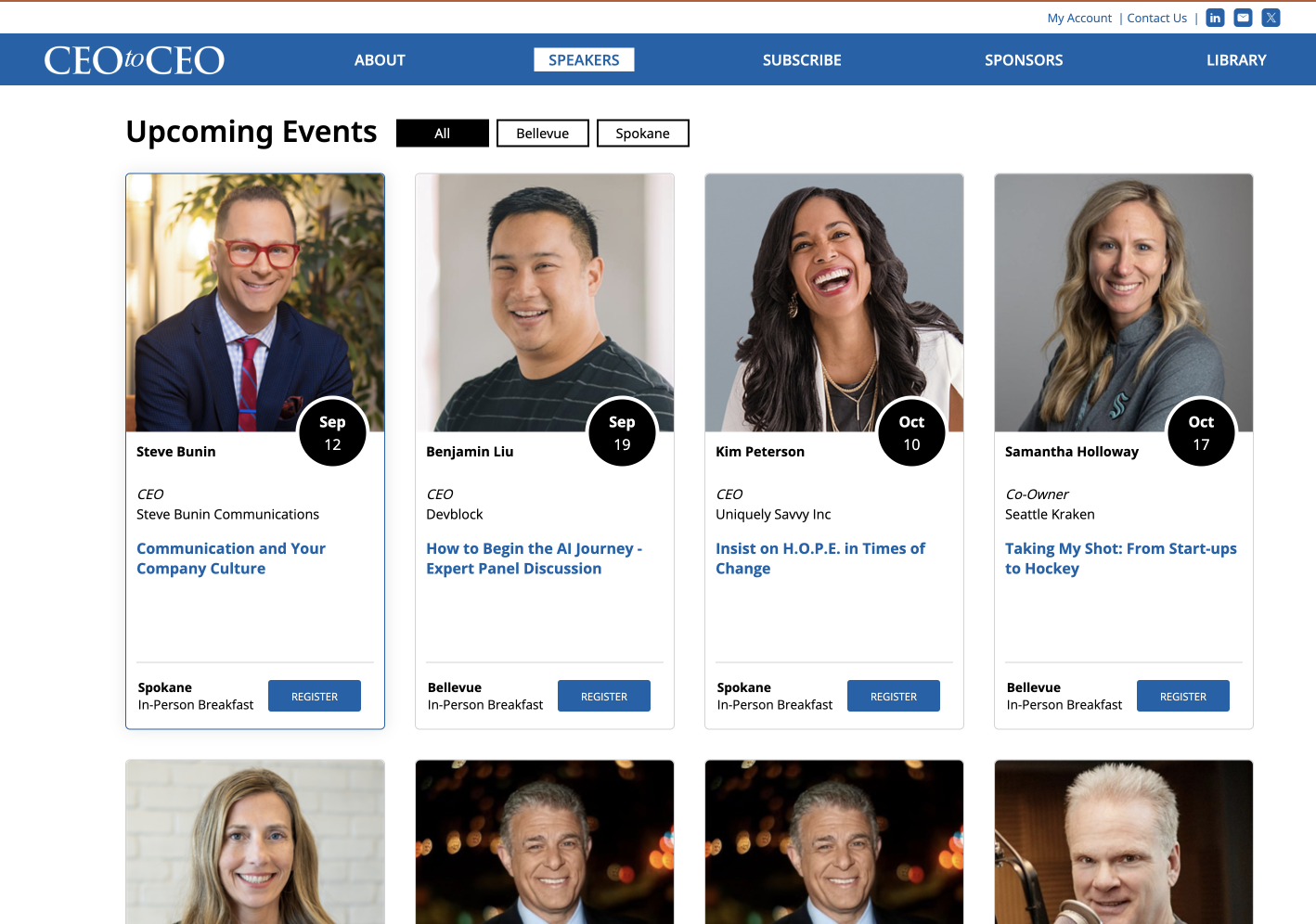The height and width of the screenshot is (924, 1316).
Task: Open the ABOUT menu
Action: tap(380, 60)
